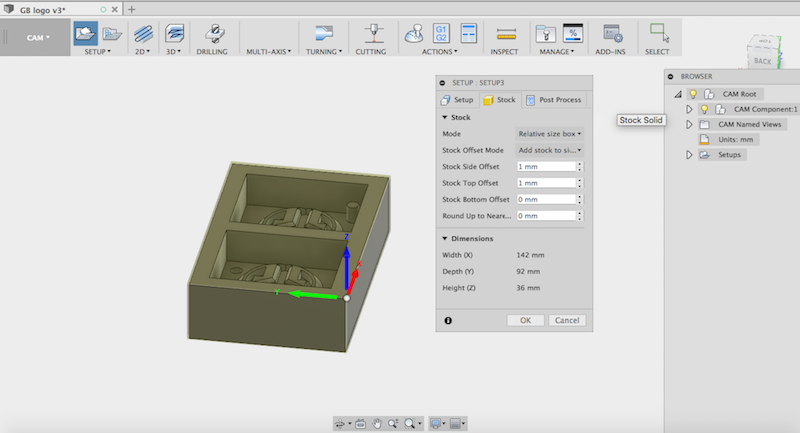800x433 pixels.
Task: Click the ViewCube BACK face
Action: pos(762,61)
